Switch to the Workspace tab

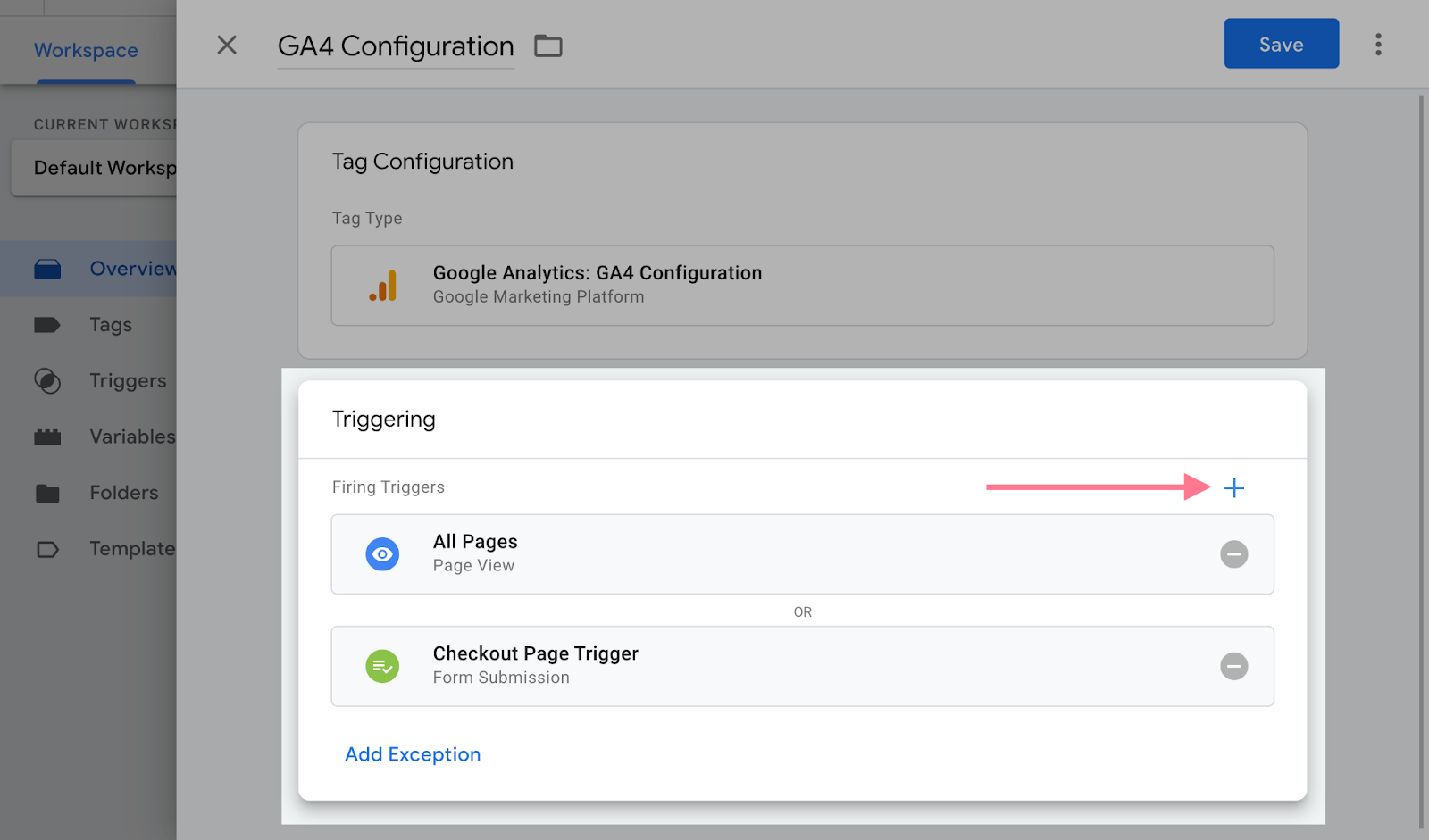click(85, 50)
